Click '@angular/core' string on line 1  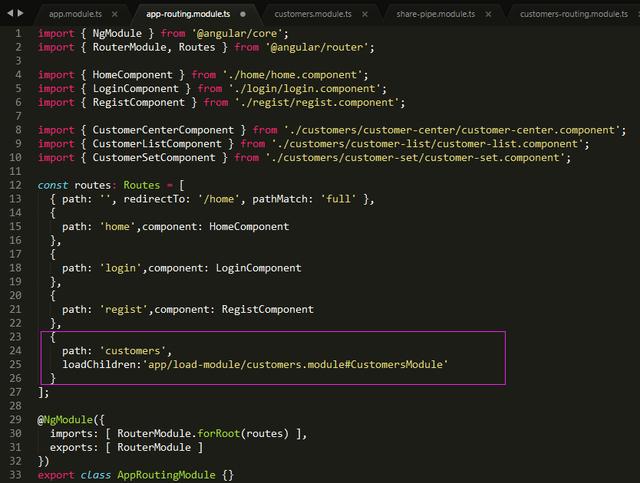click(237, 33)
